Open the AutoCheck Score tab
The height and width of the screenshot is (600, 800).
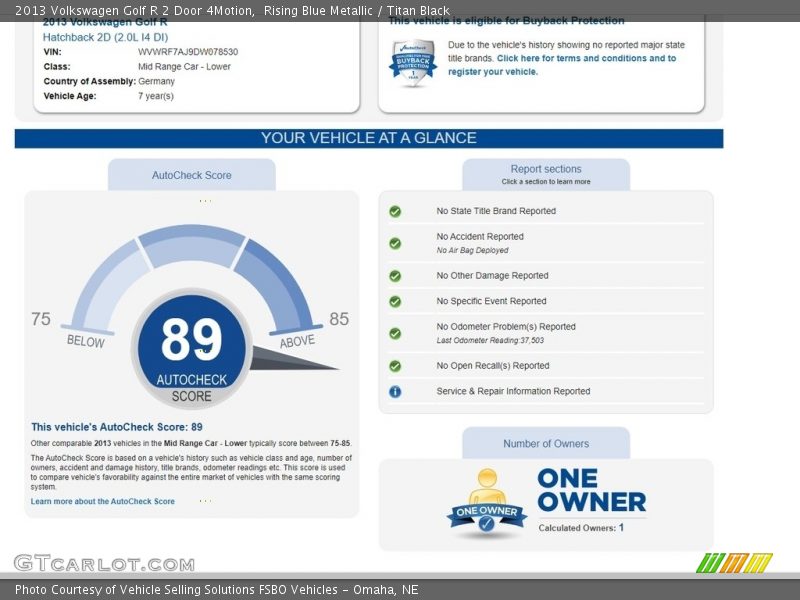(x=192, y=175)
